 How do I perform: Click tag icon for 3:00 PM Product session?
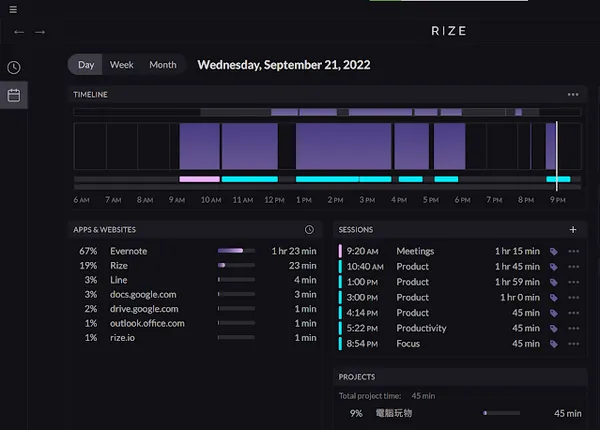(553, 298)
